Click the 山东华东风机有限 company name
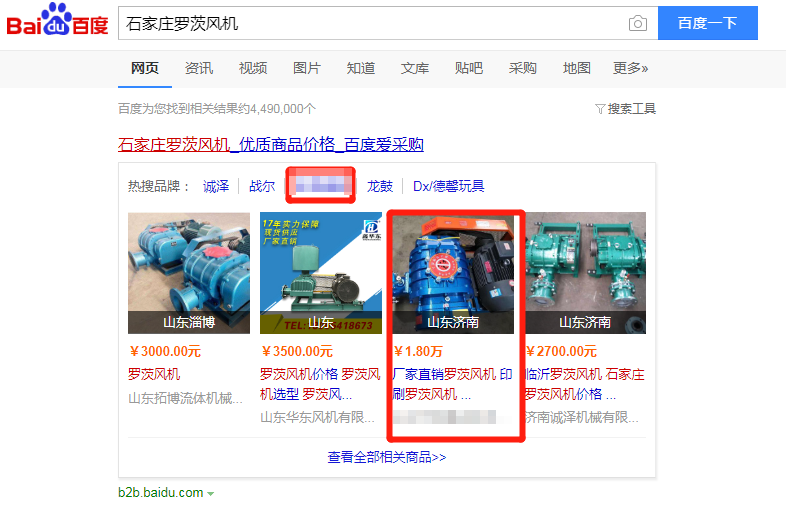 (x=317, y=417)
